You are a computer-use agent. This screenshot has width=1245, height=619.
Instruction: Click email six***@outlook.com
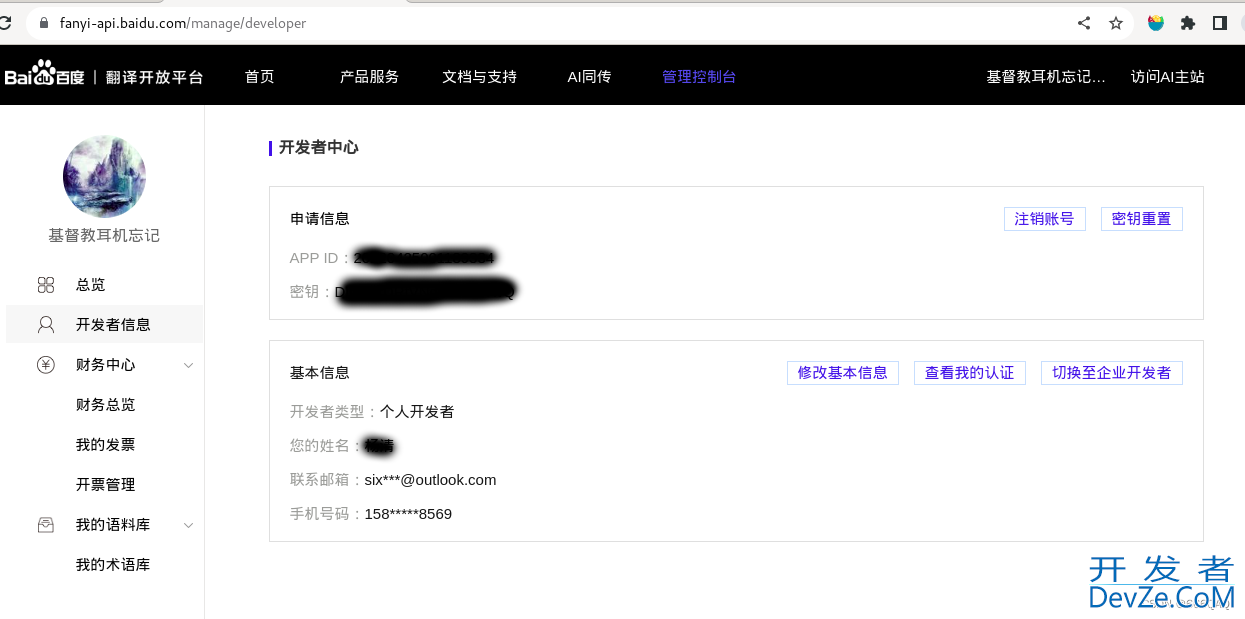point(431,480)
